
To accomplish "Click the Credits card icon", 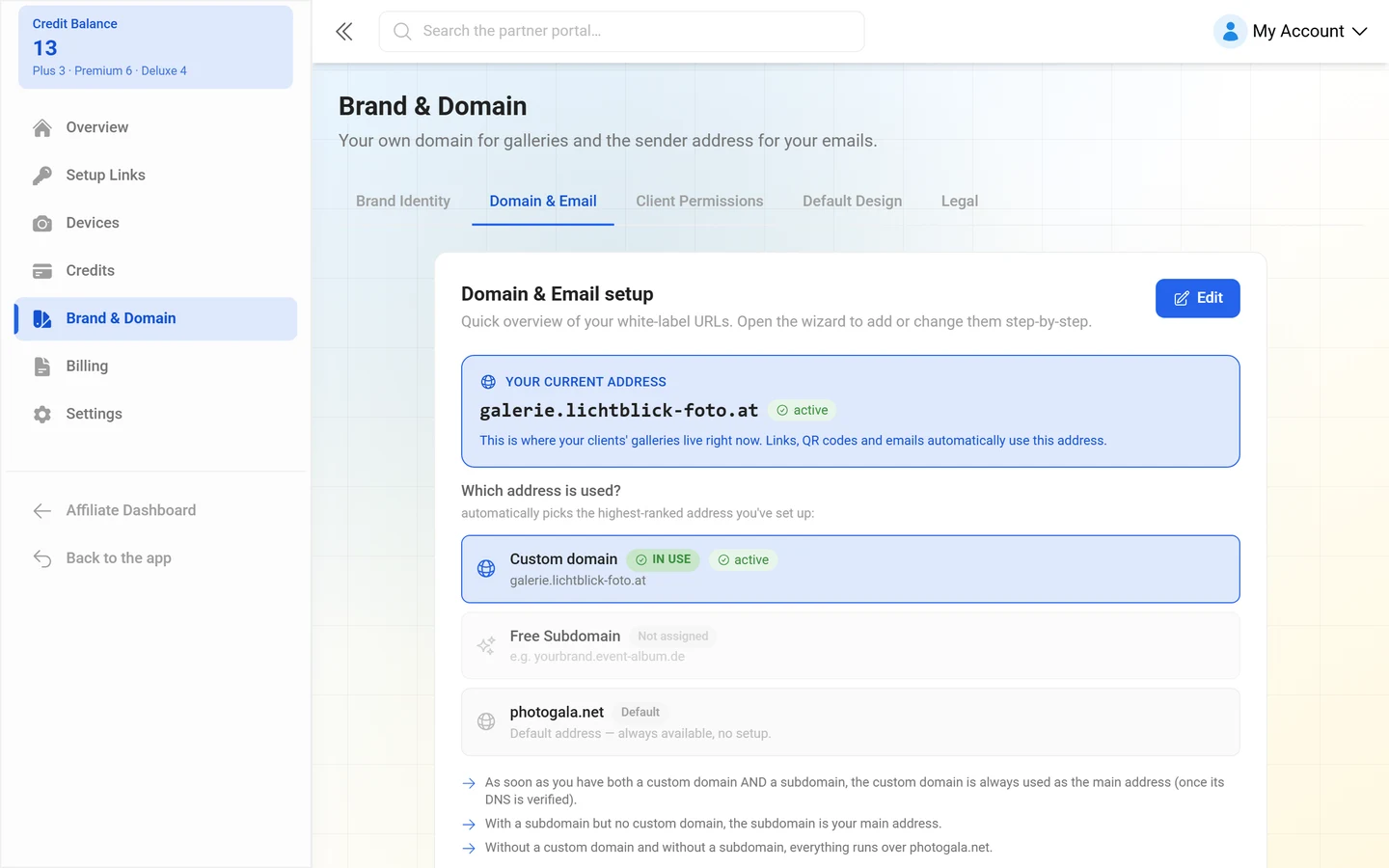I will (42, 271).
